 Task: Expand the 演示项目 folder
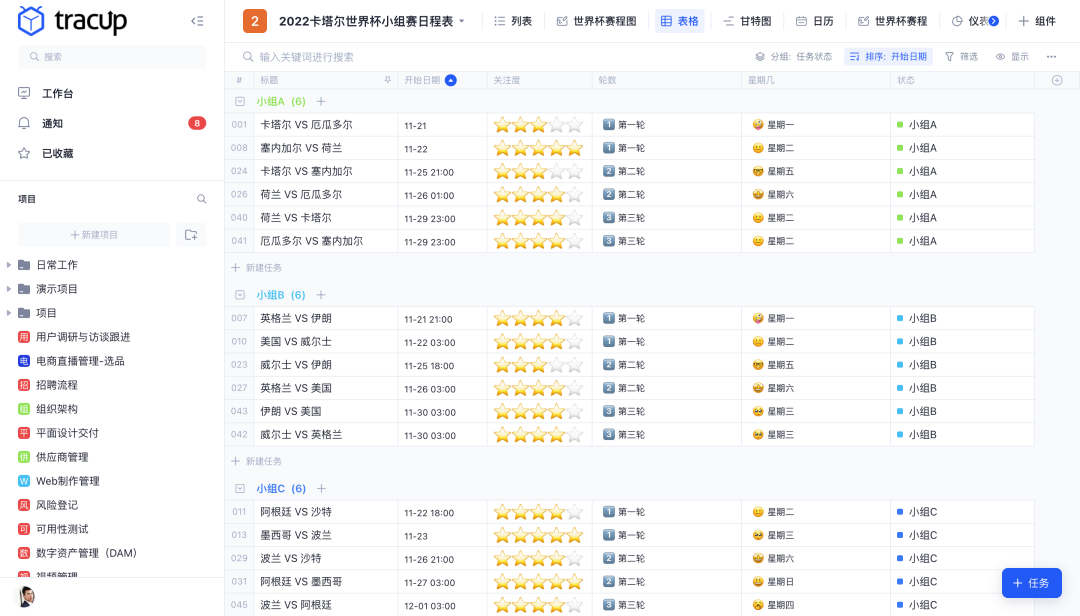(x=9, y=289)
